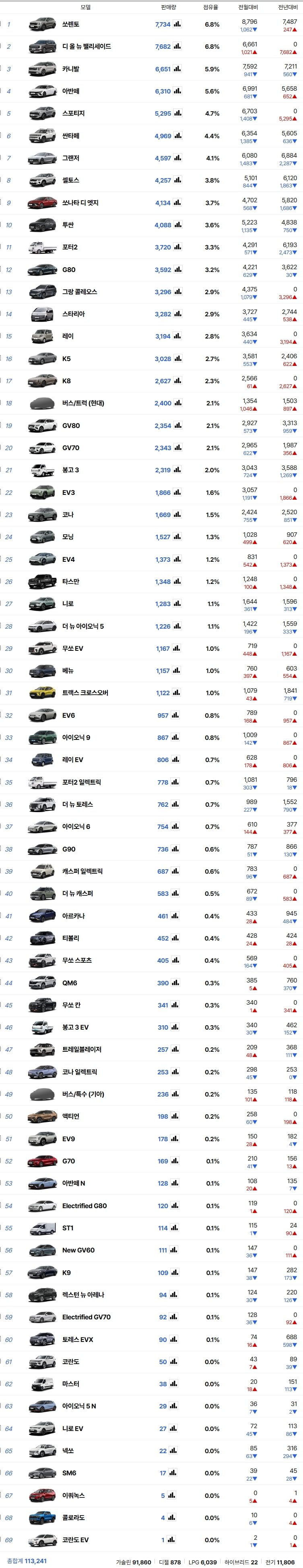Click the chart icon next to 스타리아
Screen dimensions: 303x1568
177,314
